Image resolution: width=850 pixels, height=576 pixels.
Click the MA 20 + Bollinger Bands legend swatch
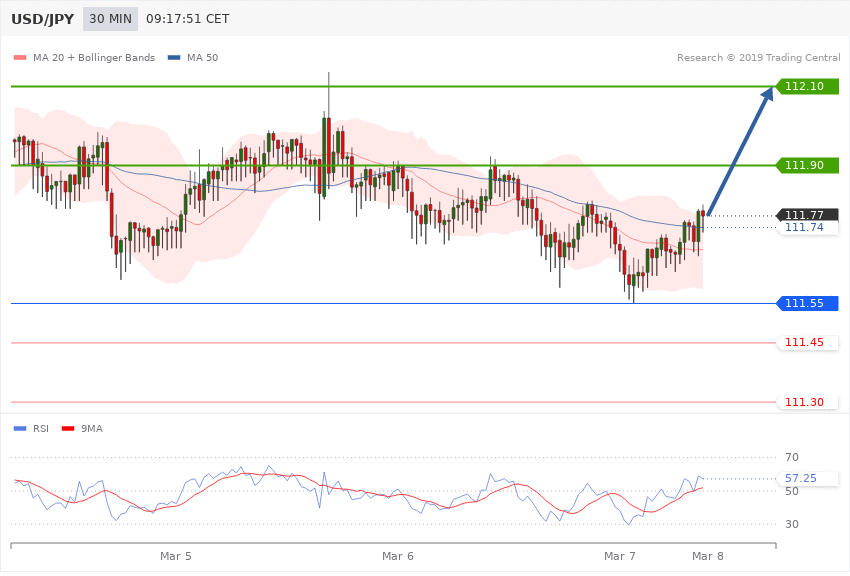coord(20,57)
